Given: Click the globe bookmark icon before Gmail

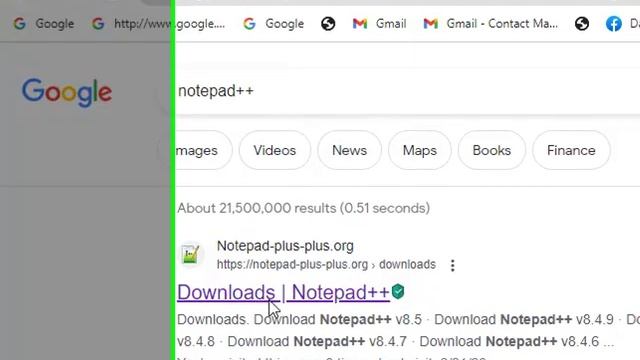Looking at the screenshot, I should pyautogui.click(x=328, y=24).
